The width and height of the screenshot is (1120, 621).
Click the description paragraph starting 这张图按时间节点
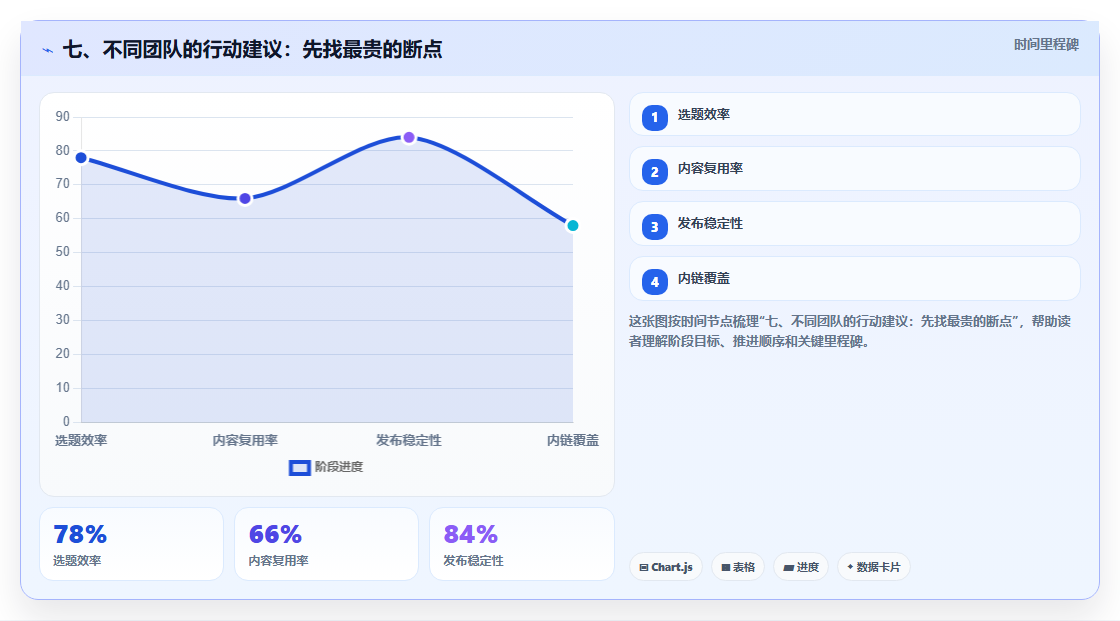coord(849,332)
